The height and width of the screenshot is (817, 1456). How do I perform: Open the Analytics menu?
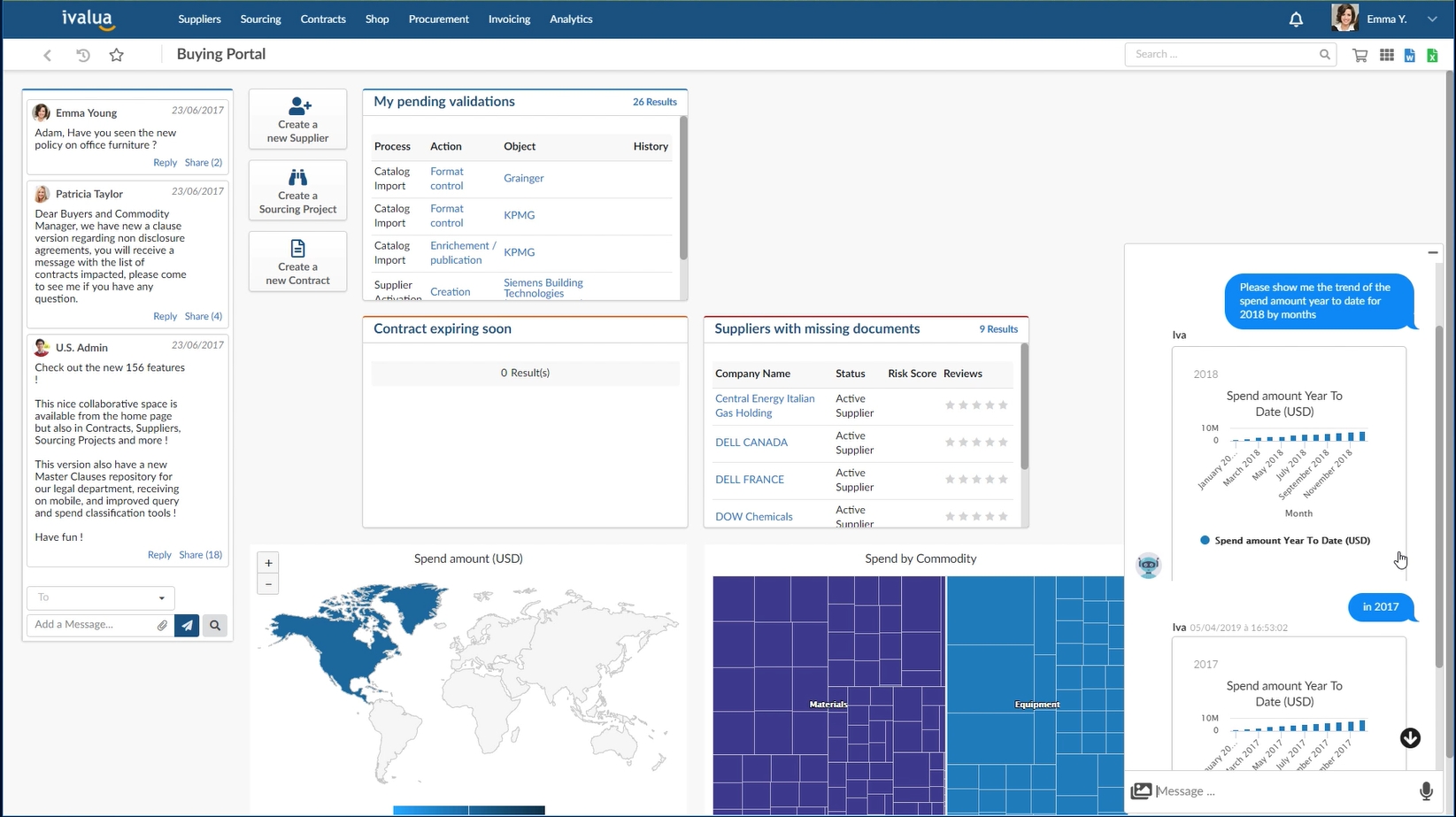[571, 19]
